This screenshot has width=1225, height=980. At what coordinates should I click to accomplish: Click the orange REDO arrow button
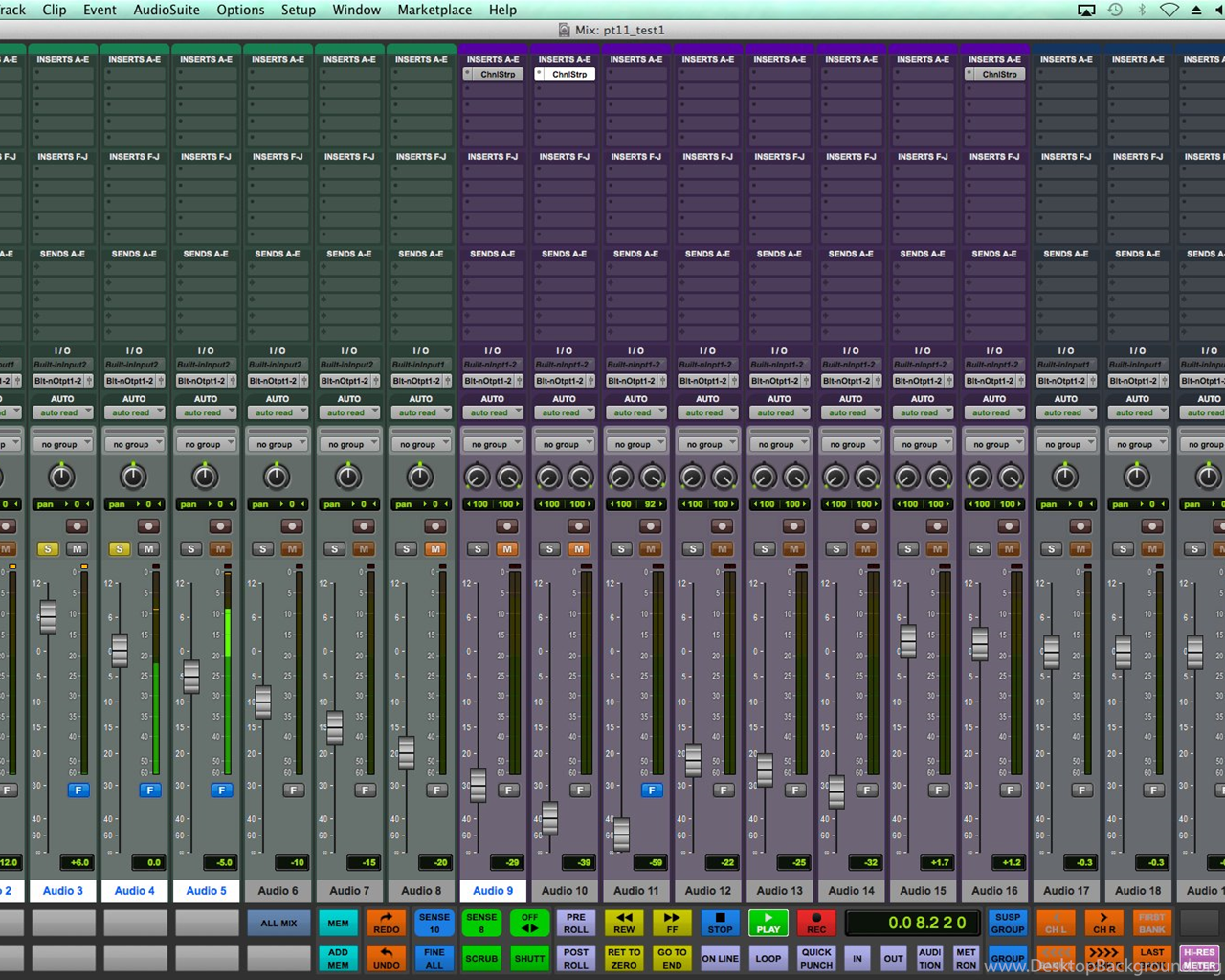[x=386, y=923]
